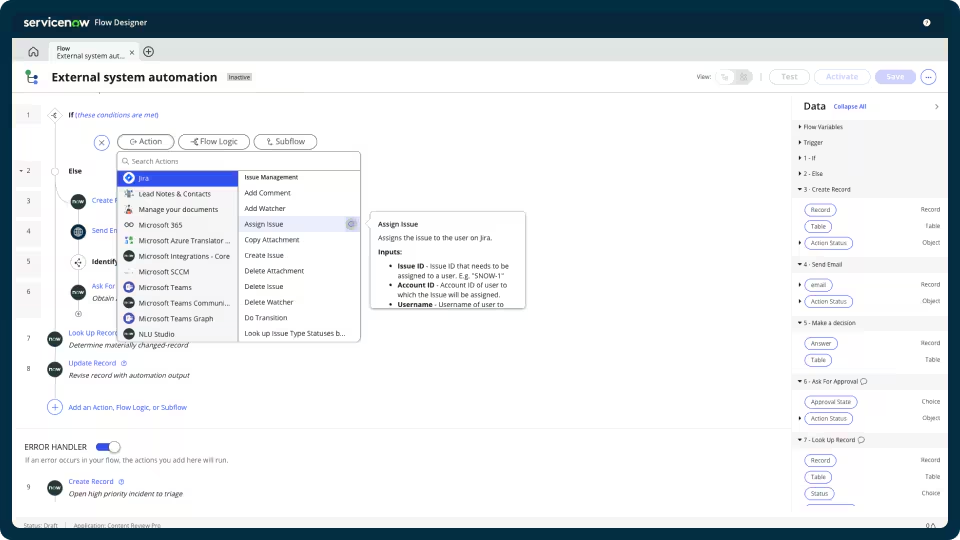Add a new tab with plus icon
The image size is (960, 540).
148,52
